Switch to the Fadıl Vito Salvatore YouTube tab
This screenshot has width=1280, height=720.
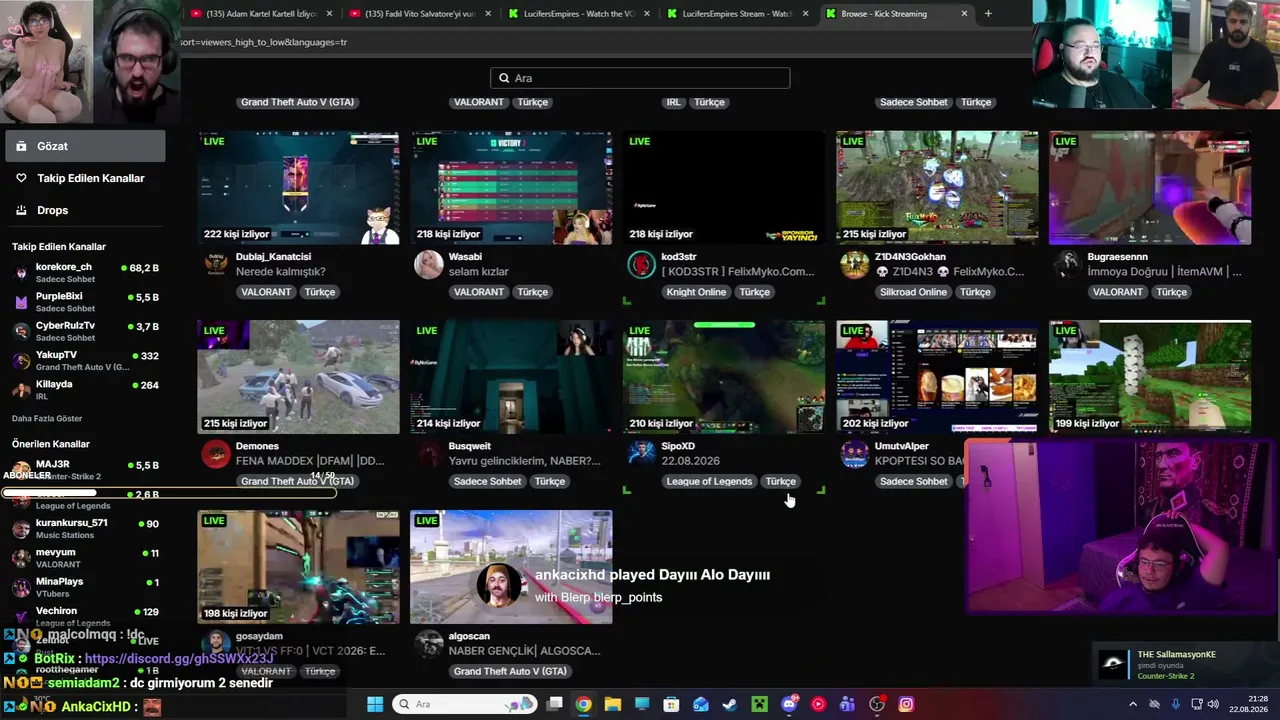[420, 14]
